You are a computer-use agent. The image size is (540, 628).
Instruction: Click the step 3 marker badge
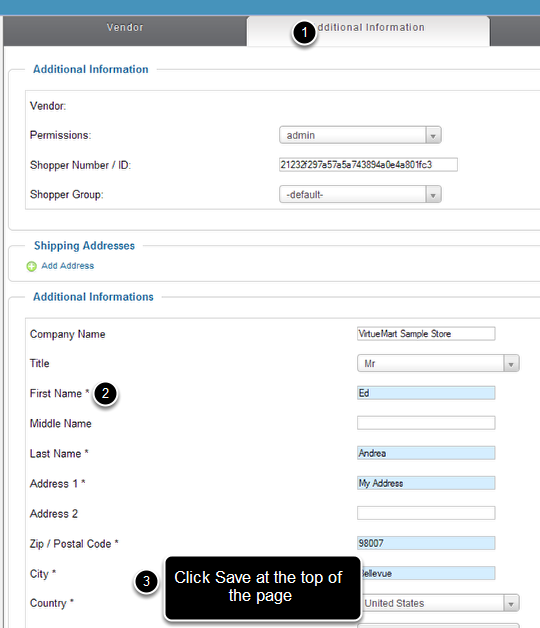pos(147,581)
